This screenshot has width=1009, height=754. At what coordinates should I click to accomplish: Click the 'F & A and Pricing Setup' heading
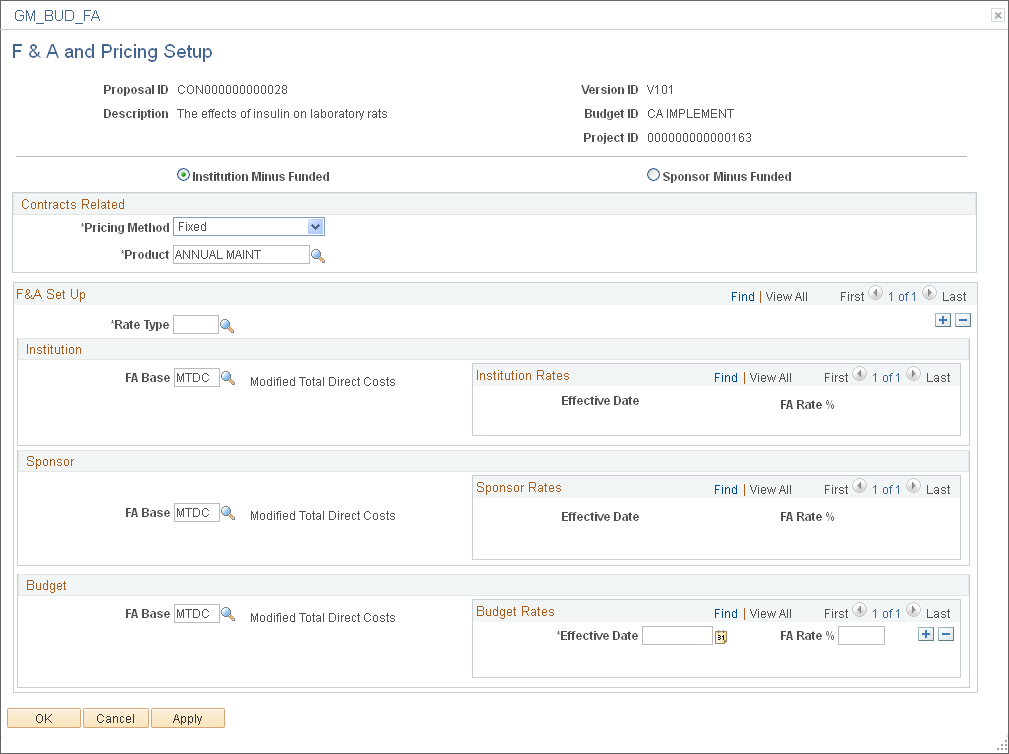click(x=112, y=51)
